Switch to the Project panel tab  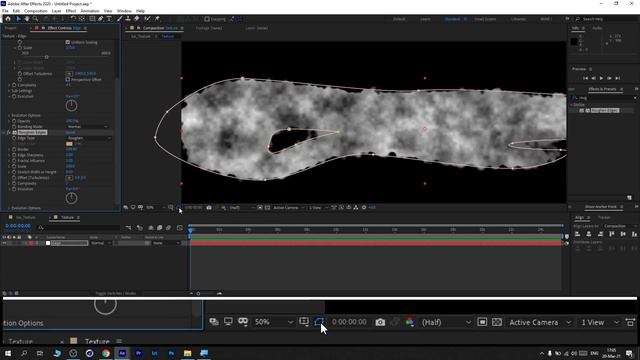(x=11, y=28)
